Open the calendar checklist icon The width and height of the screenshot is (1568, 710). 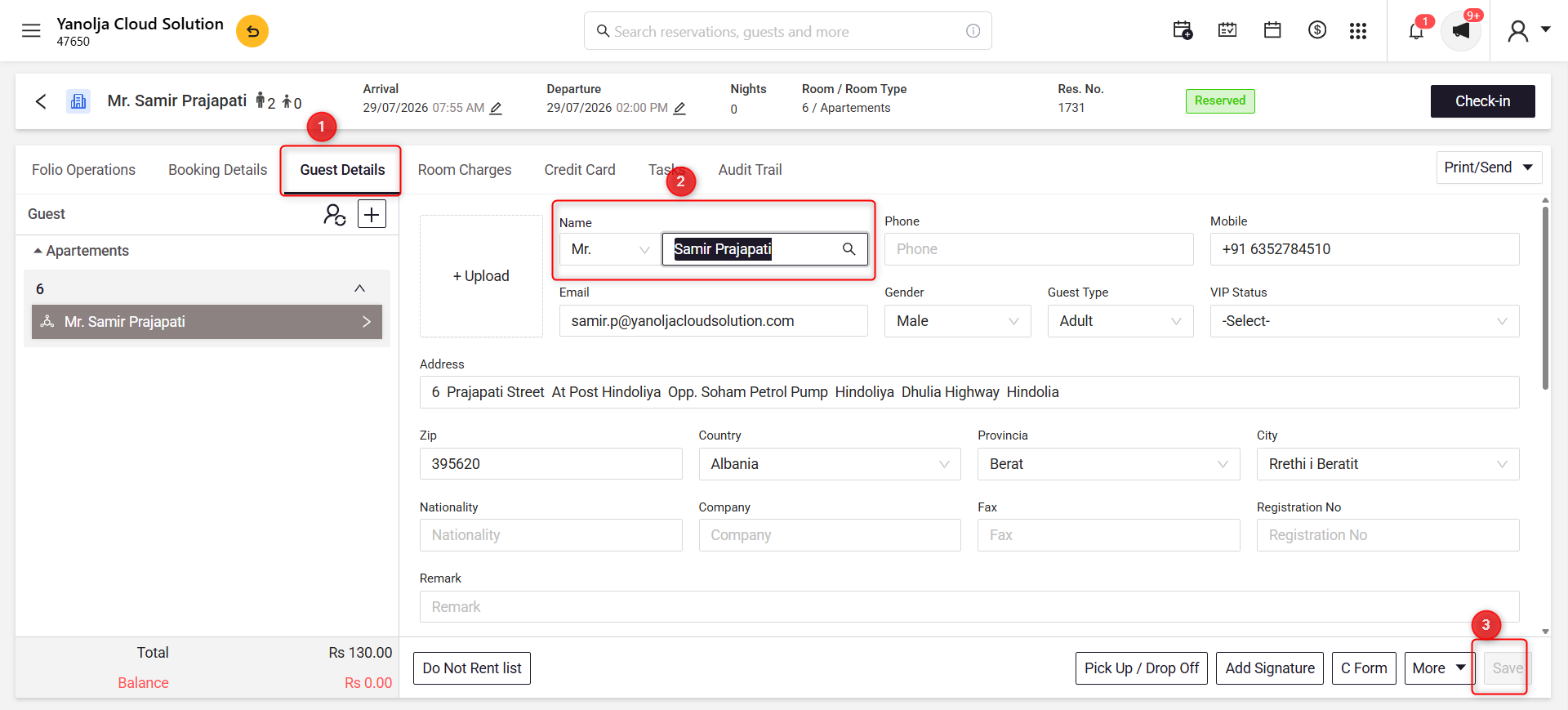(x=1227, y=31)
